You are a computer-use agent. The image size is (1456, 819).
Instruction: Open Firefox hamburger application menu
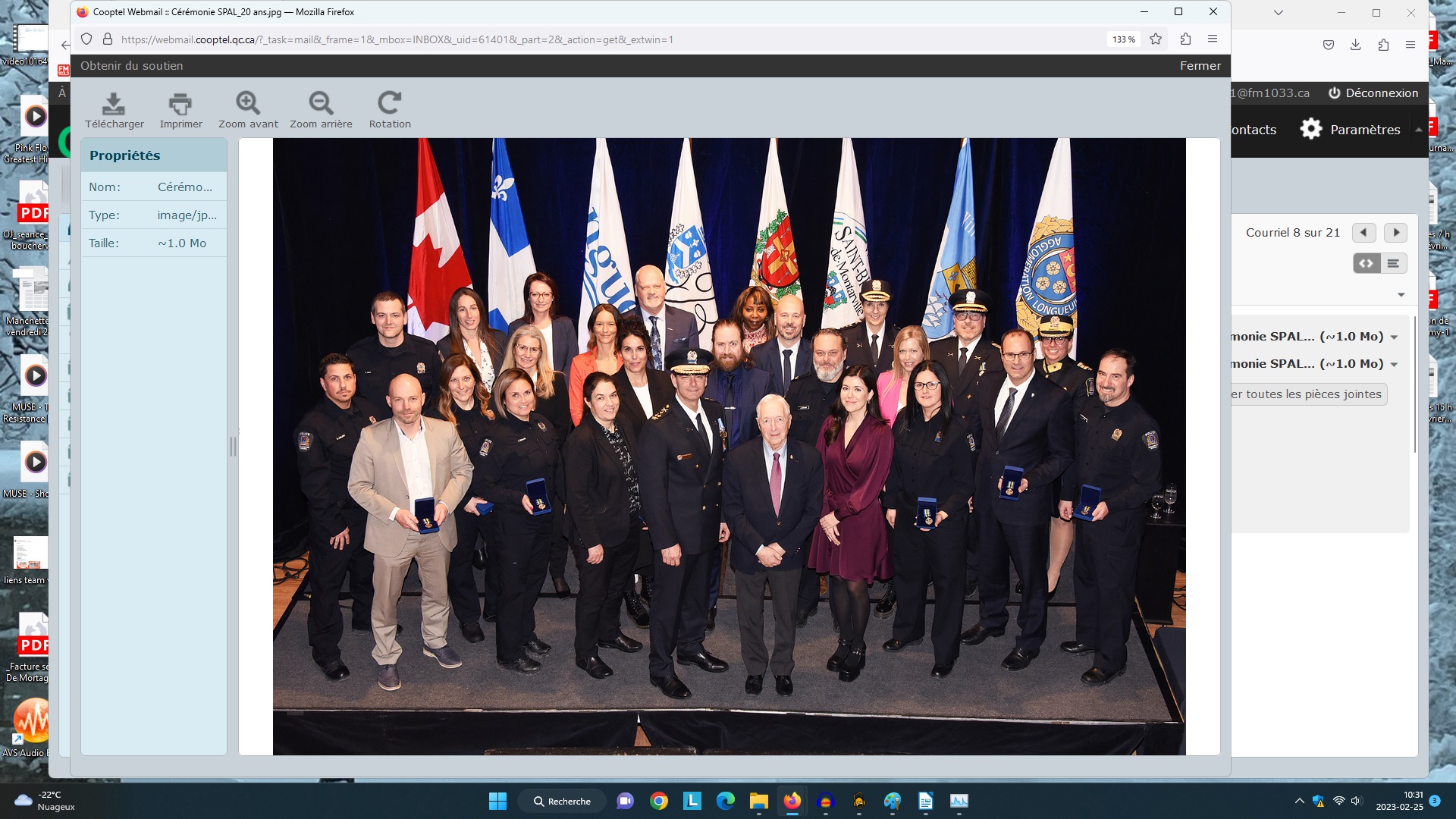[1213, 39]
